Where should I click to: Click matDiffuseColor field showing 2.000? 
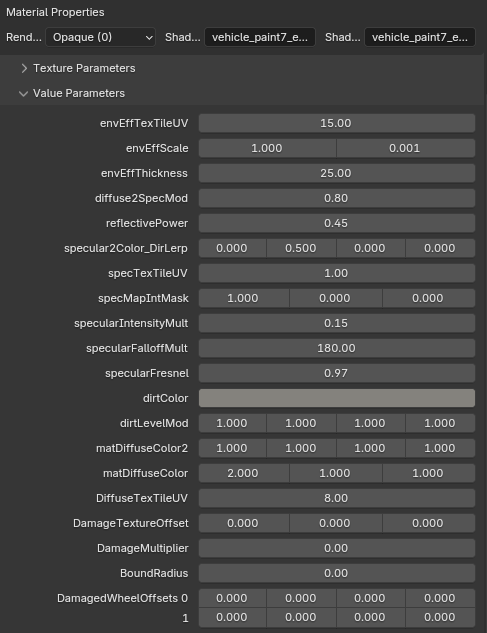point(244,473)
